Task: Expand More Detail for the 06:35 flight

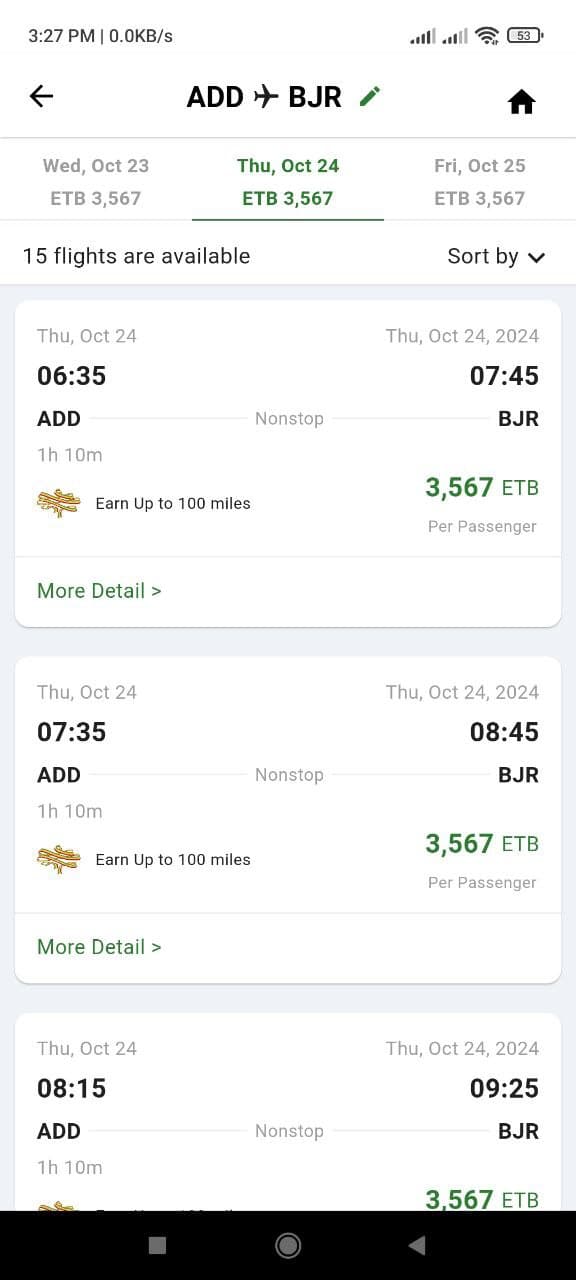Action: point(99,591)
